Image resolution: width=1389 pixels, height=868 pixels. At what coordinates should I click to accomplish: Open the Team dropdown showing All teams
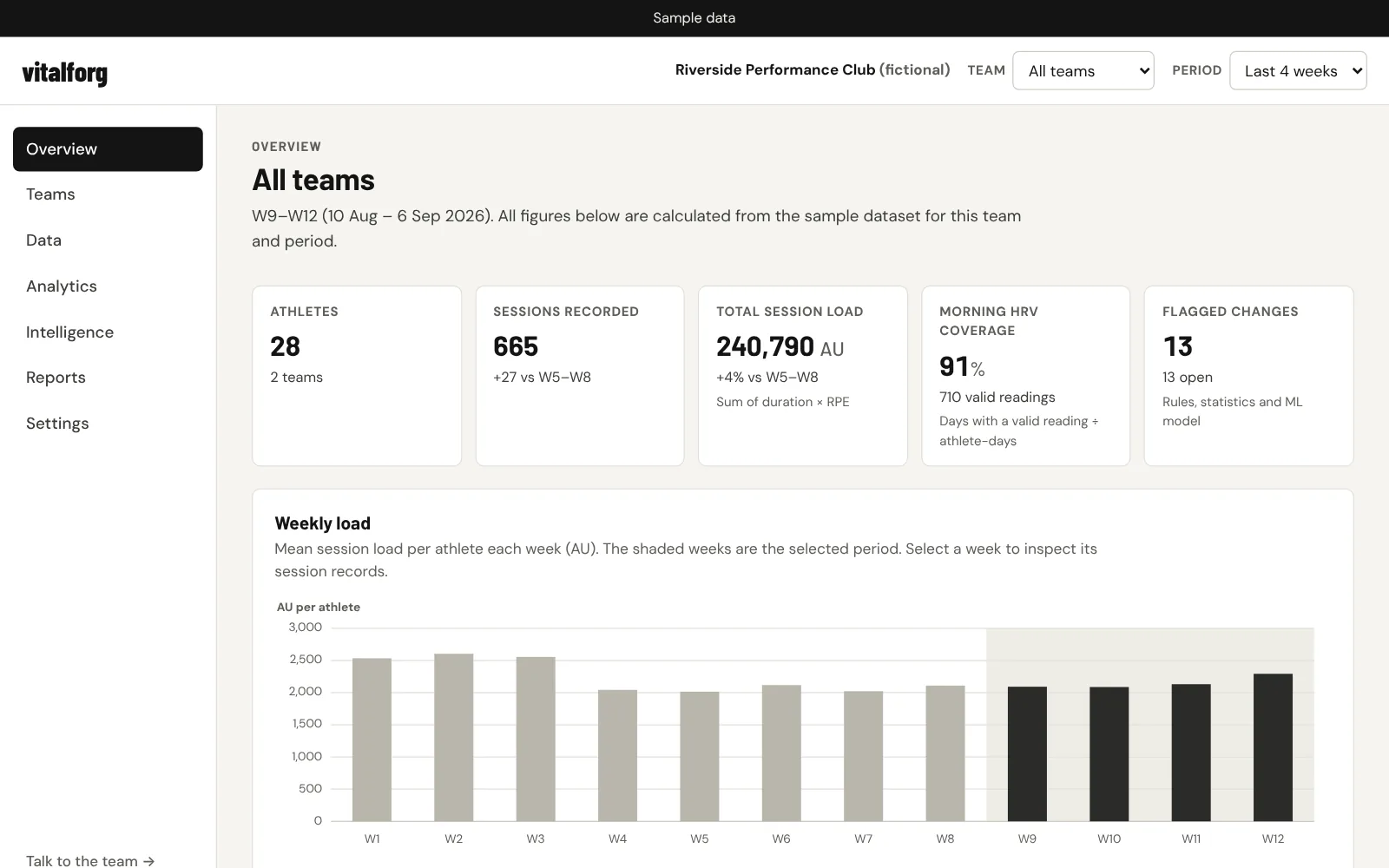pyautogui.click(x=1083, y=70)
